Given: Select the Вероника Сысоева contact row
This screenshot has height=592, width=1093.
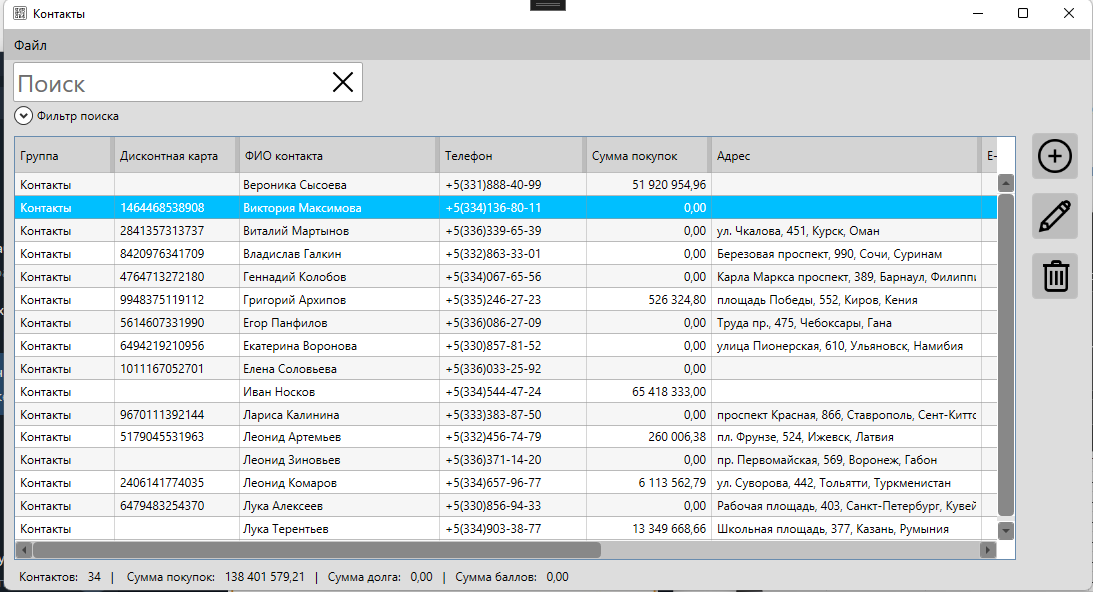Looking at the screenshot, I should click(x=295, y=185).
